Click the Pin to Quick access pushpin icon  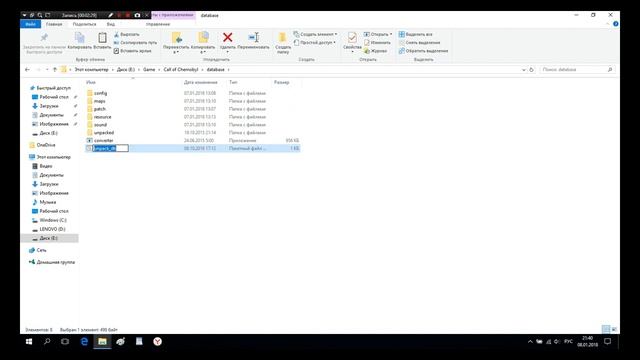[x=44, y=38]
